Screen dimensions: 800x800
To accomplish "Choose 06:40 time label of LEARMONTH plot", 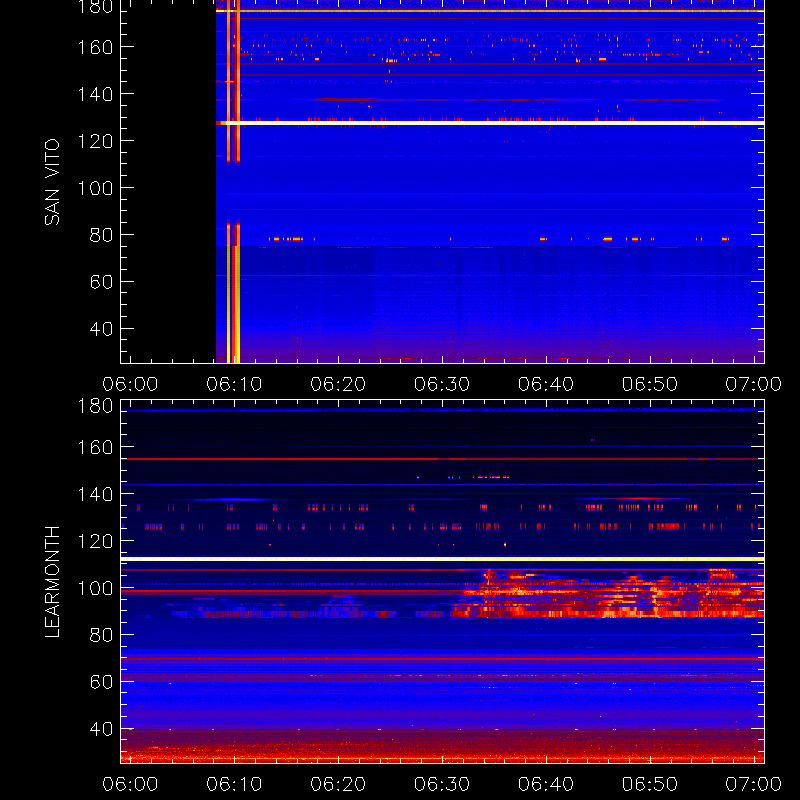I will click(546, 784).
